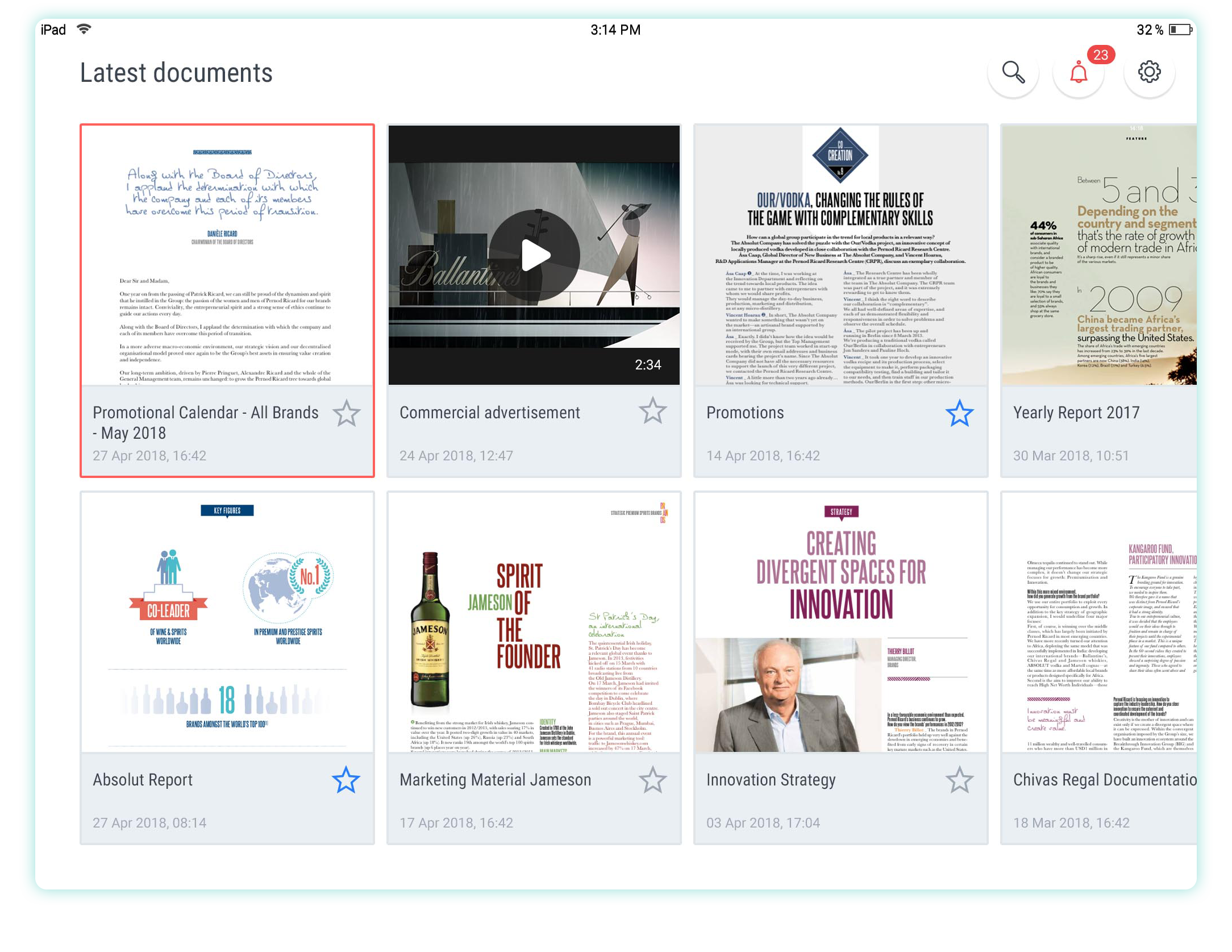Select 'Promotional Calendar - All Brands - May 2018' title
Viewport: 1232px width, 952px height.
click(x=206, y=423)
